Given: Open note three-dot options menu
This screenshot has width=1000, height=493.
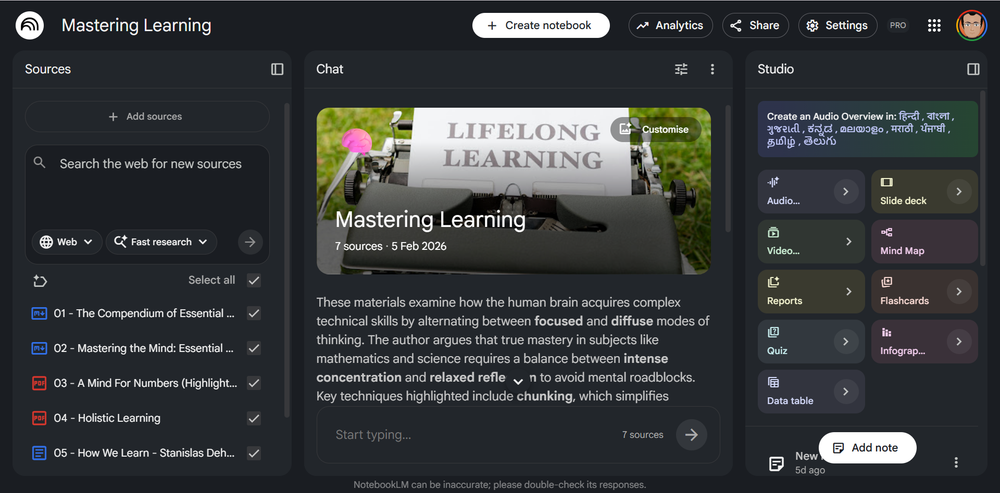Looking at the screenshot, I should tap(955, 462).
